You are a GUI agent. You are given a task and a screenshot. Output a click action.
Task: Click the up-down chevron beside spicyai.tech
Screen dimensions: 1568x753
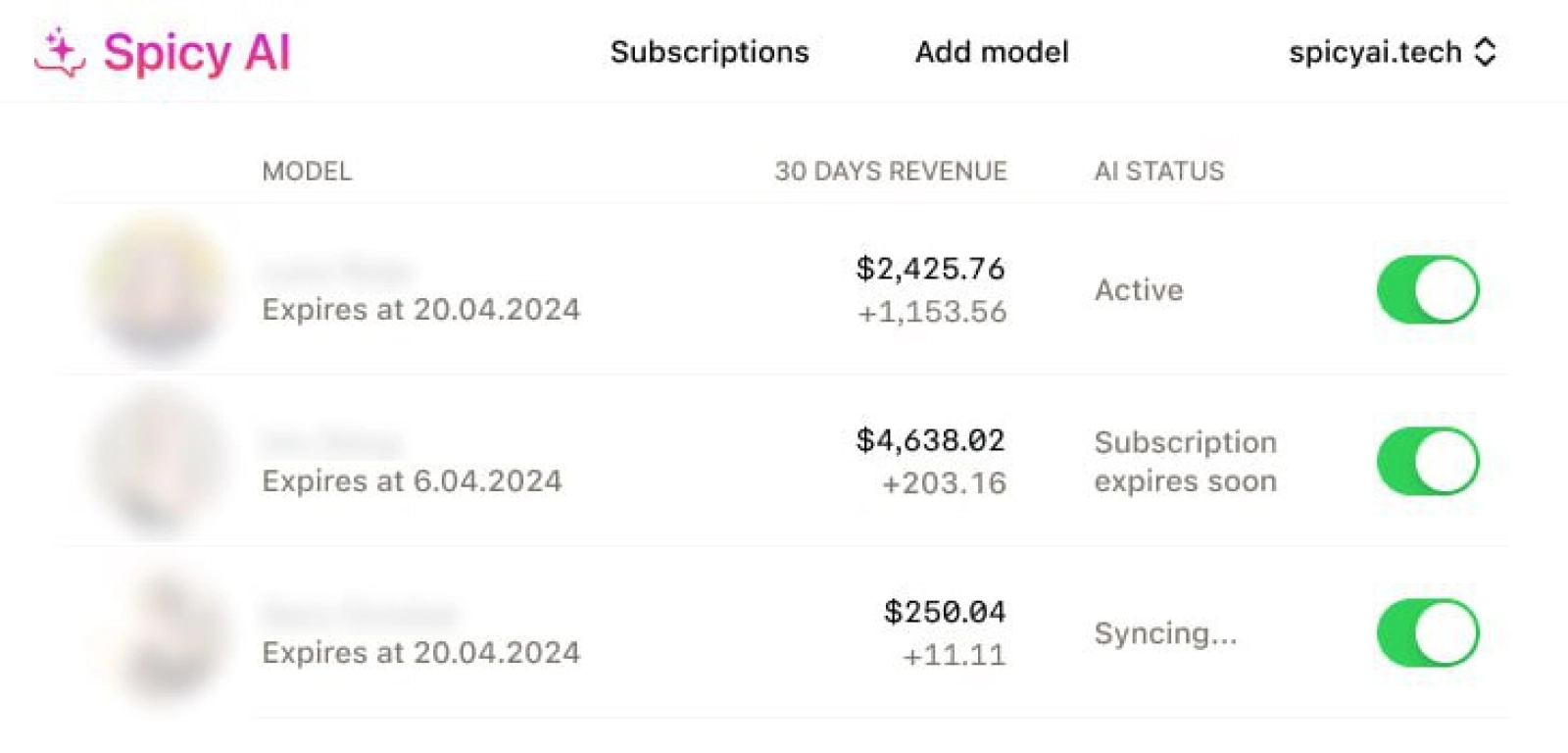point(1486,52)
